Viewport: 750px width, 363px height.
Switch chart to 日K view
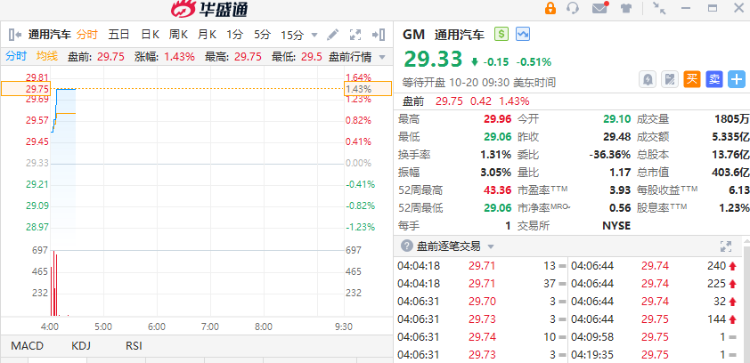pyautogui.click(x=150, y=34)
